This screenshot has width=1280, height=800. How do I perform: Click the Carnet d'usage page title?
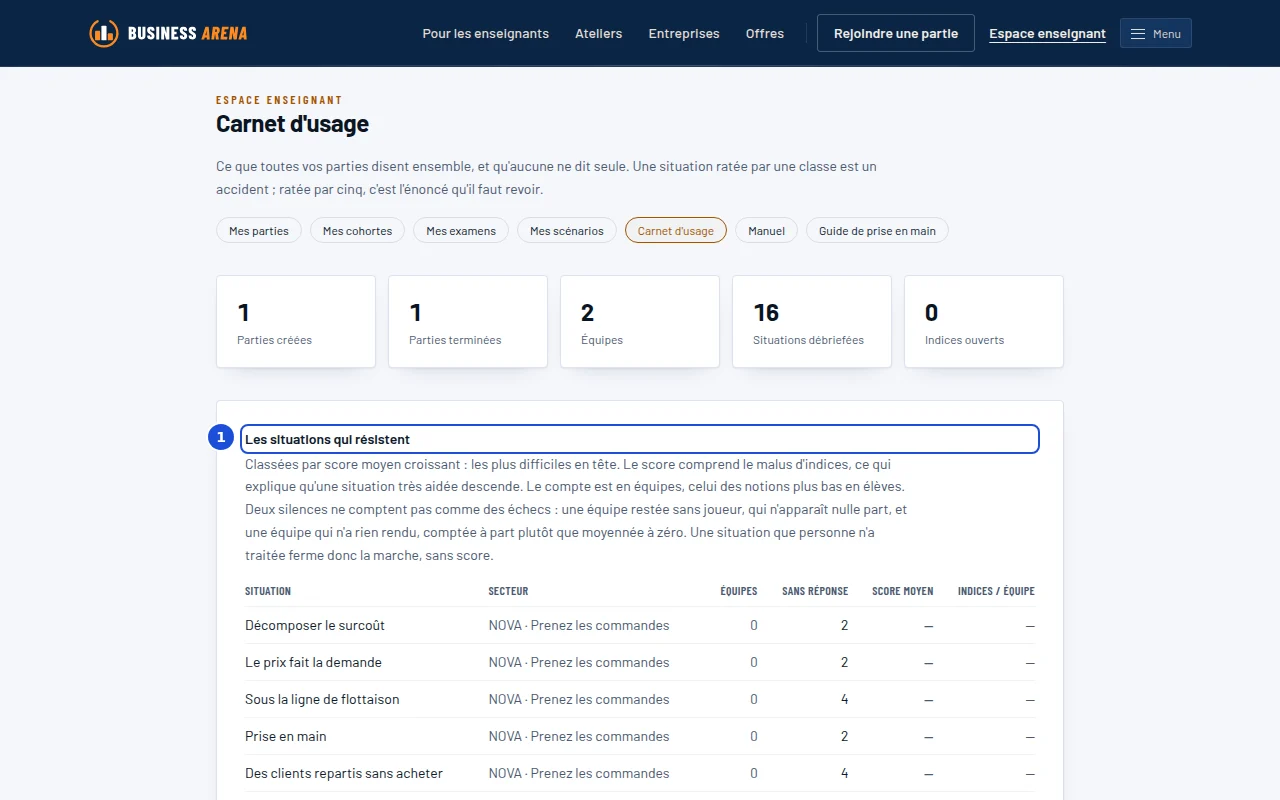click(x=292, y=124)
